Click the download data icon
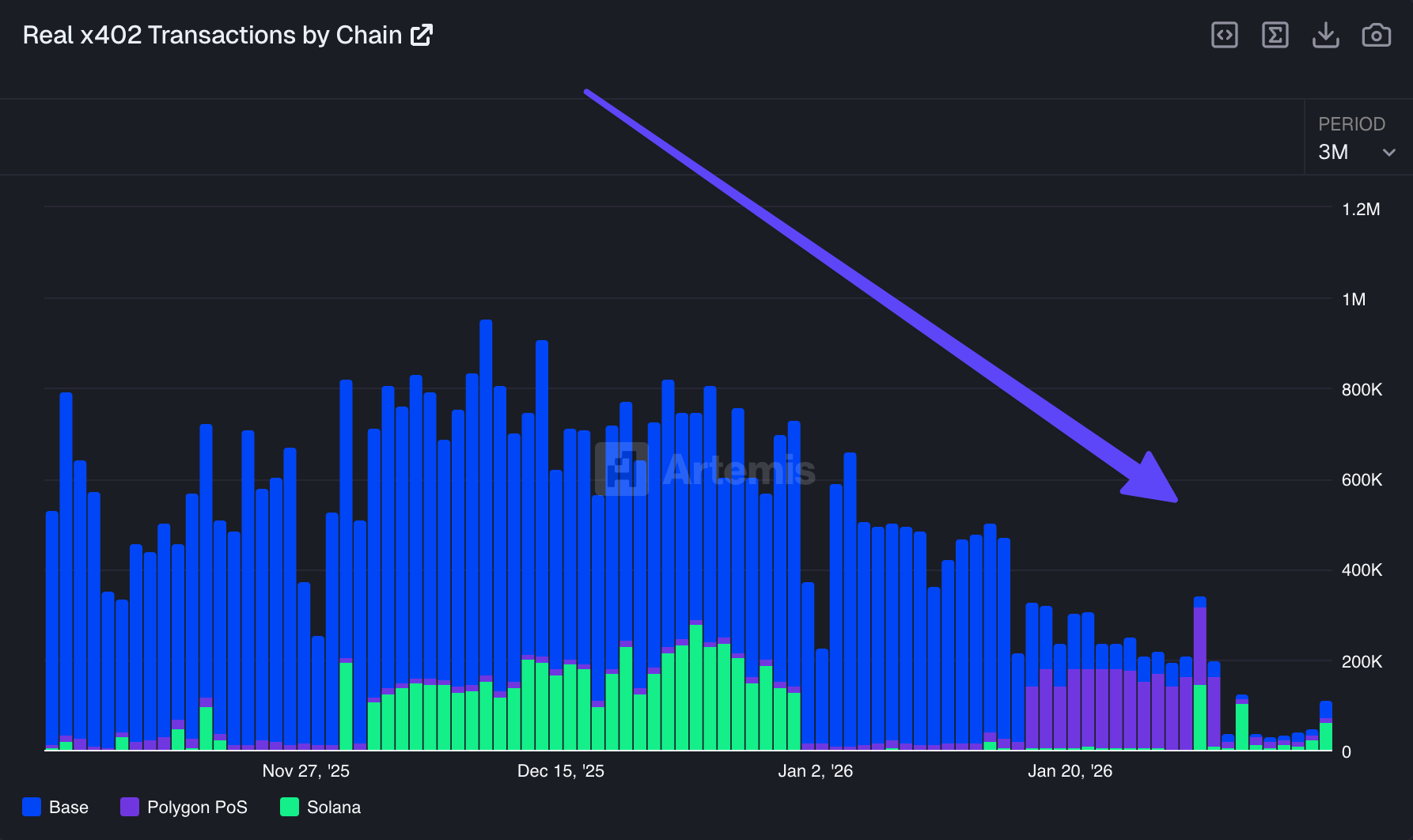Viewport: 1413px width, 840px height. [1326, 35]
